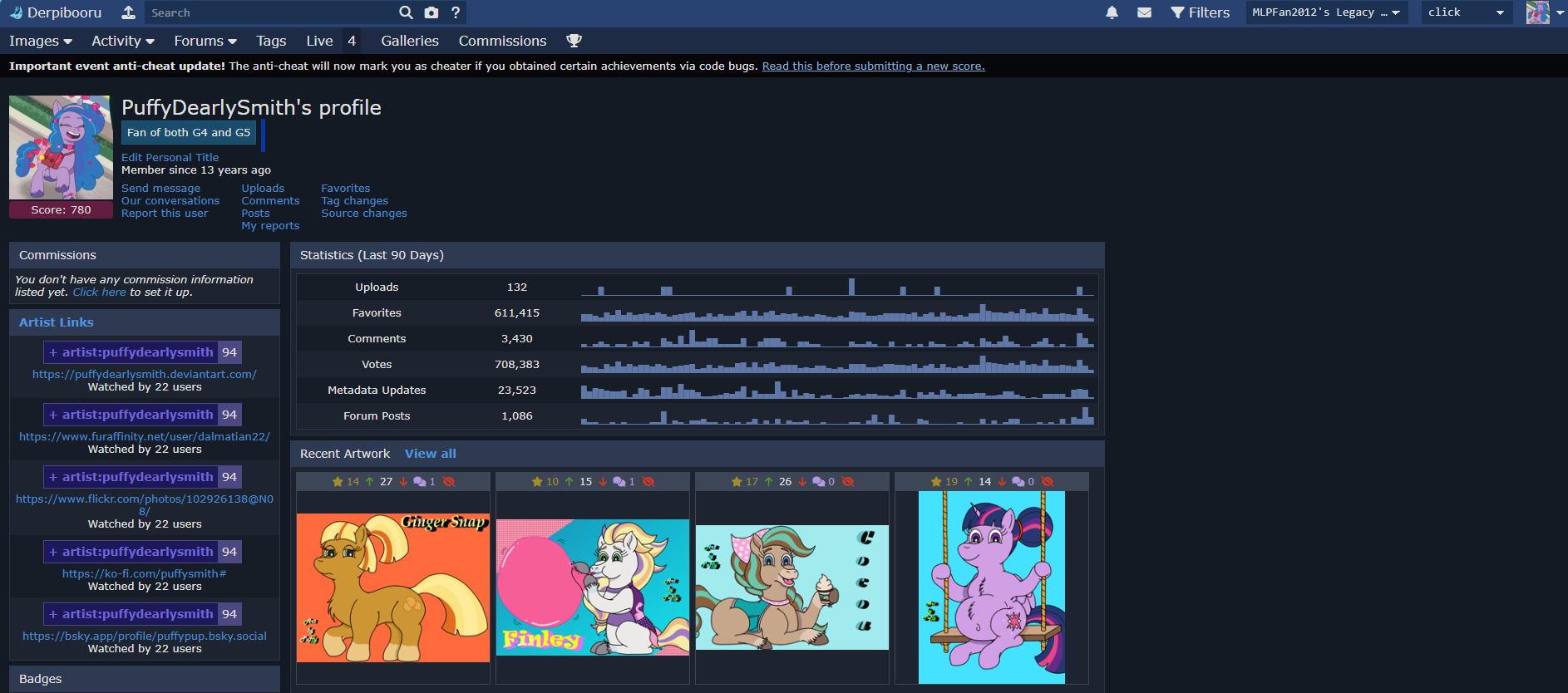Click Report this user link

coord(165,214)
